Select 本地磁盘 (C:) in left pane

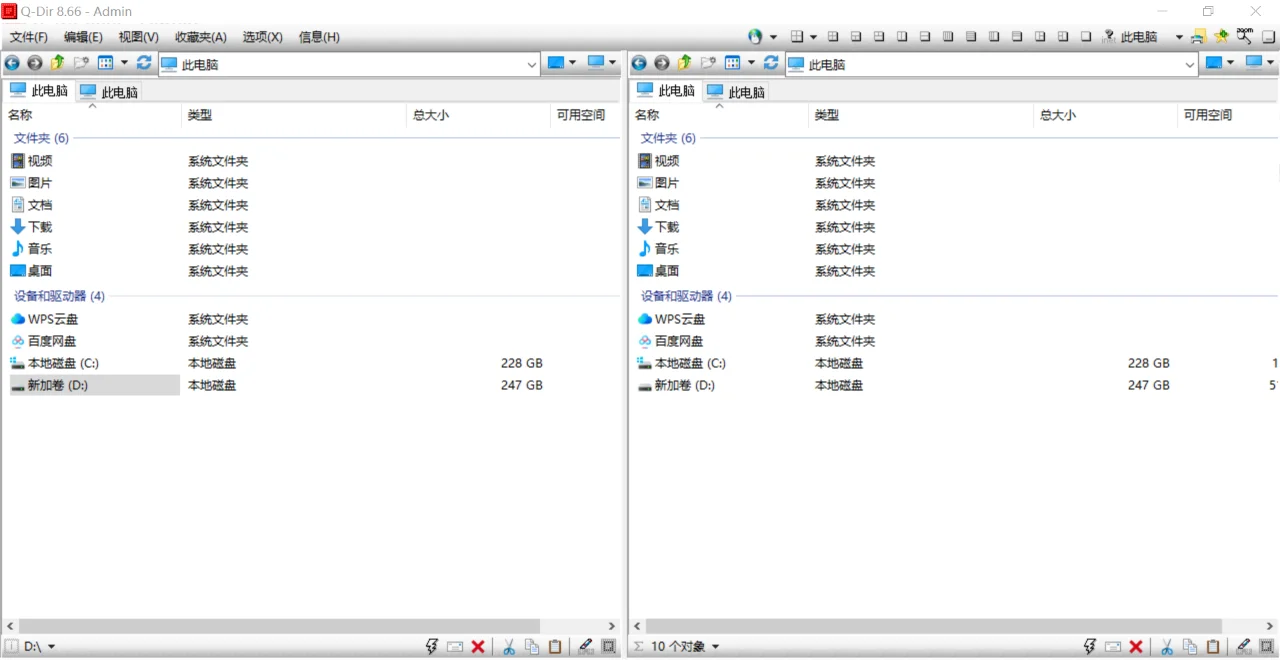[x=54, y=363]
